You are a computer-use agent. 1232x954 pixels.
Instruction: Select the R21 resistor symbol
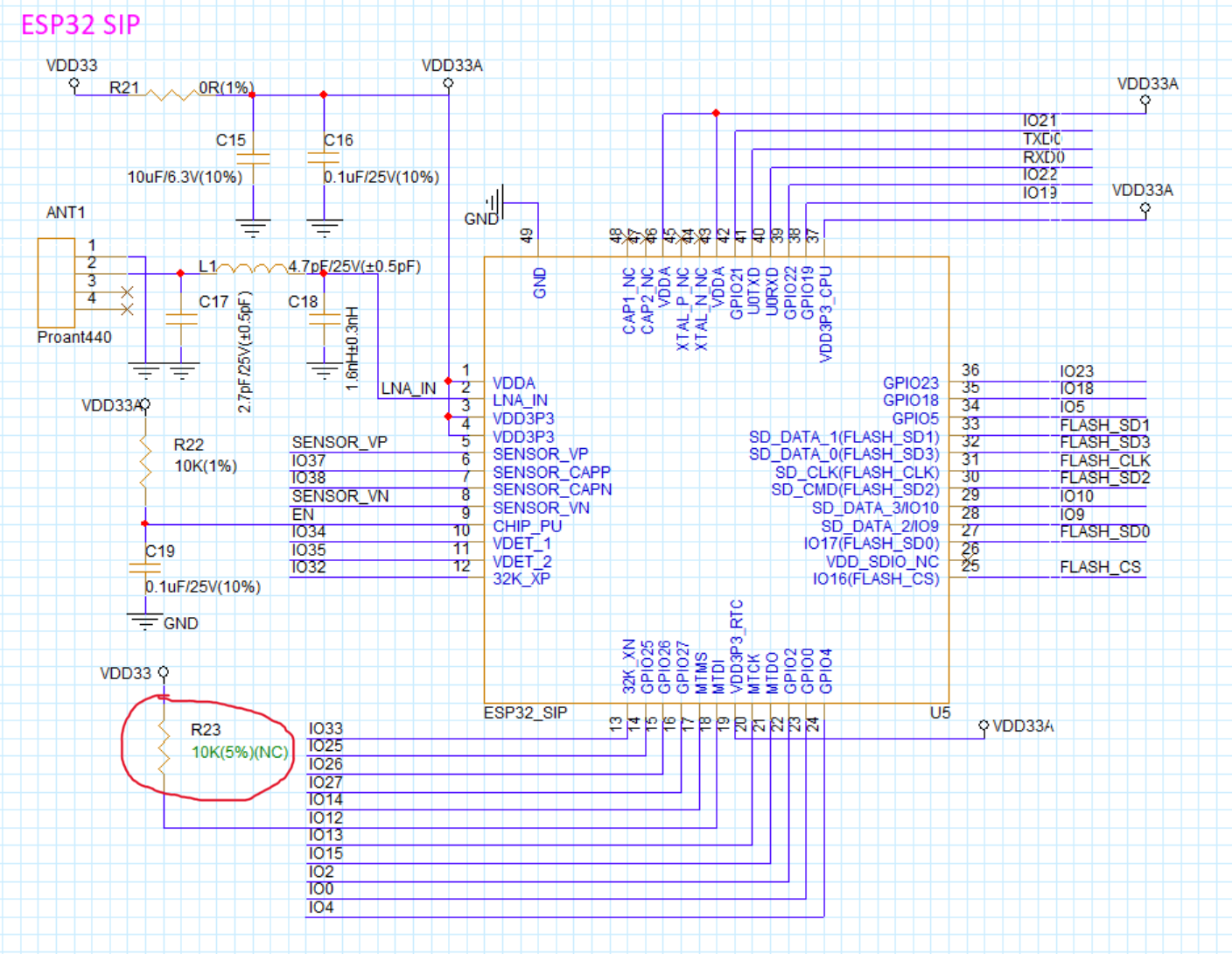[171, 95]
